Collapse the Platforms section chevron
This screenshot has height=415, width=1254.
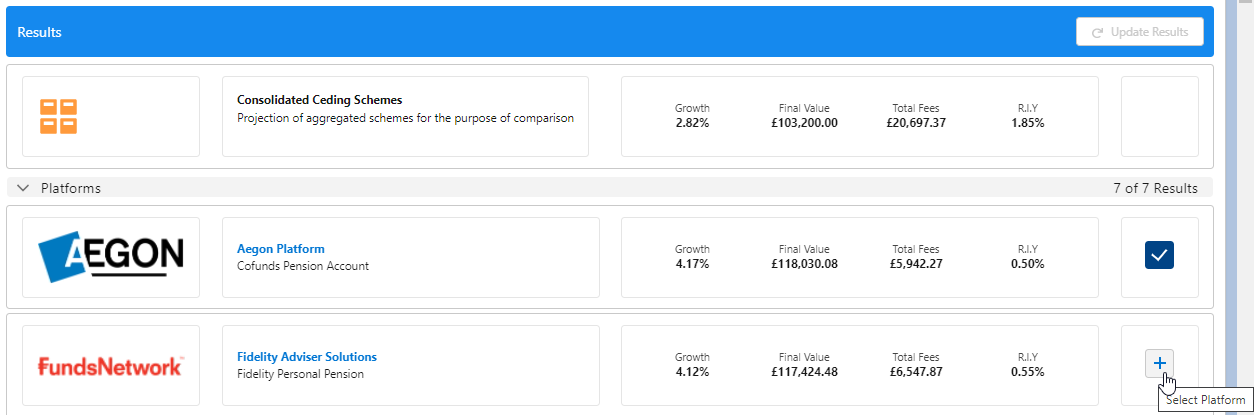[23, 188]
